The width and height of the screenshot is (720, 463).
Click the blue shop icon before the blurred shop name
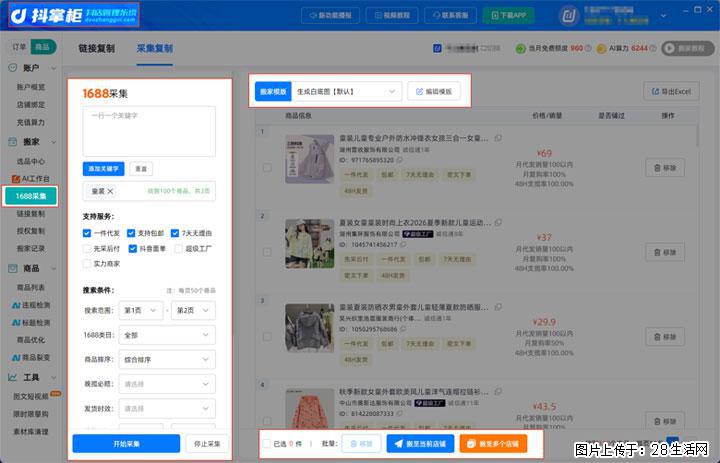click(437, 48)
